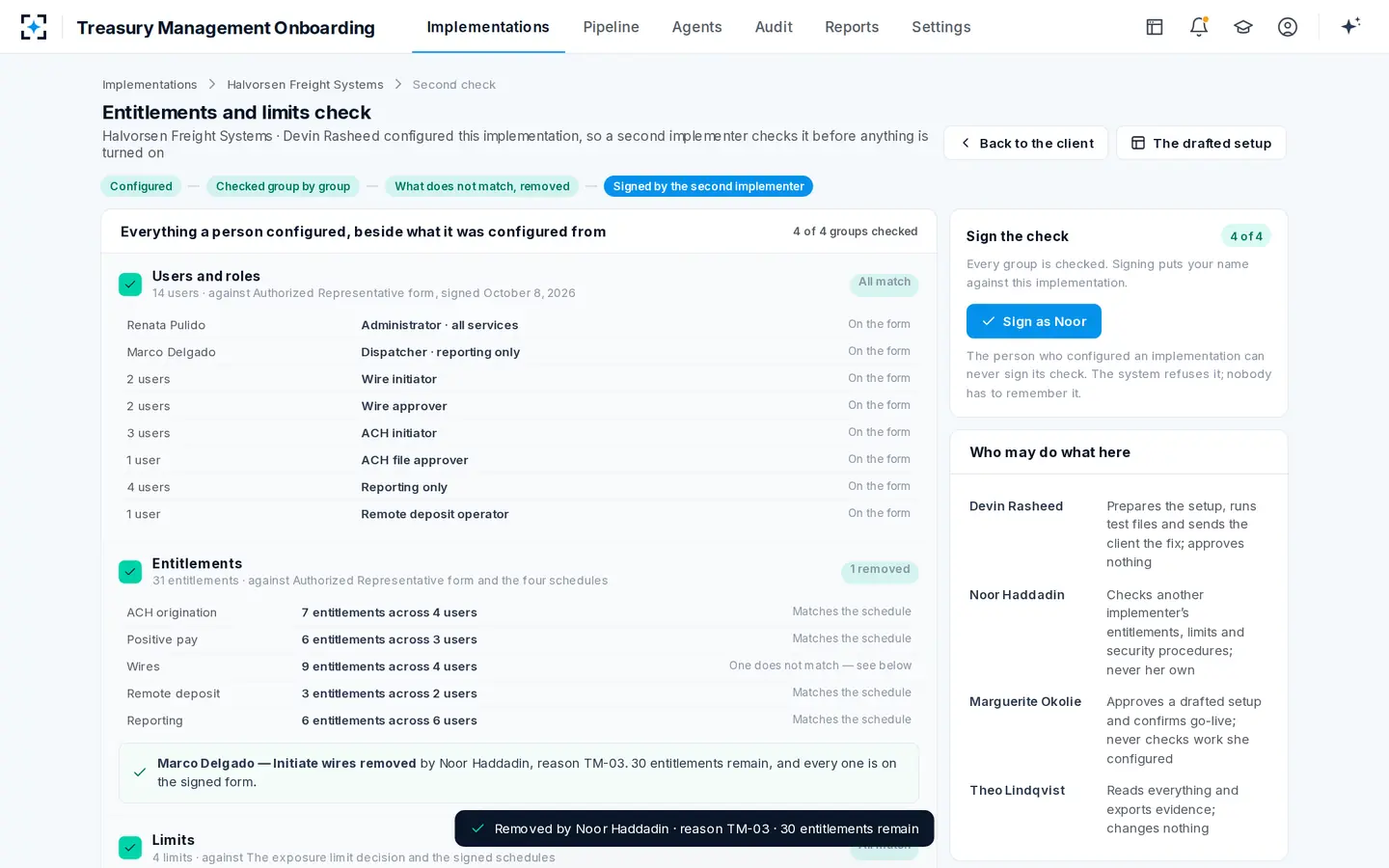Click 'One does not match — see below'
This screenshot has width=1389, height=868.
[820, 665]
